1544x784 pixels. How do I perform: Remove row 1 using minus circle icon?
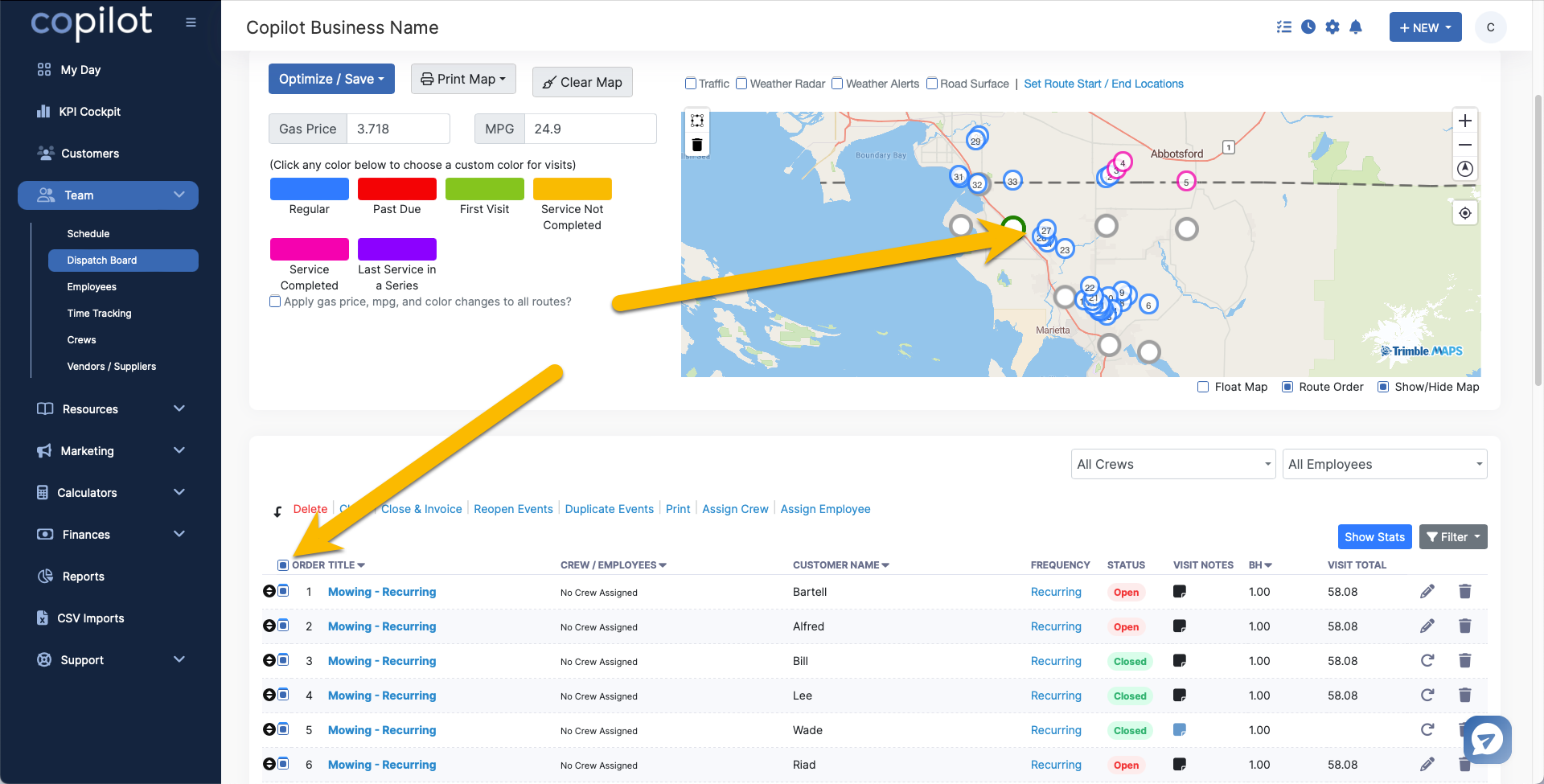[269, 591]
